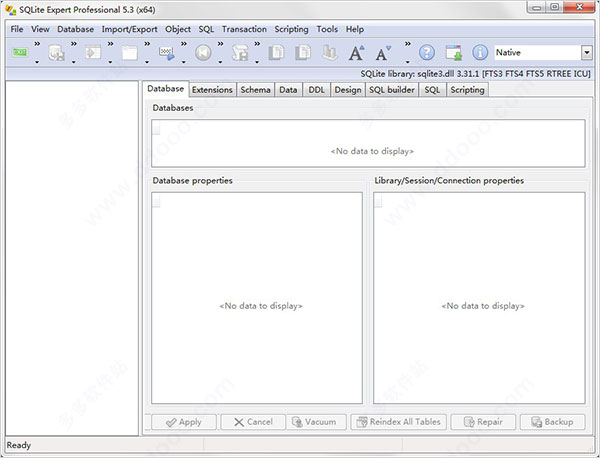The width and height of the screenshot is (600, 458).
Task: Click the 'SQLite library: sqlite3.dll 3.31.1' text
Action: (x=420, y=73)
